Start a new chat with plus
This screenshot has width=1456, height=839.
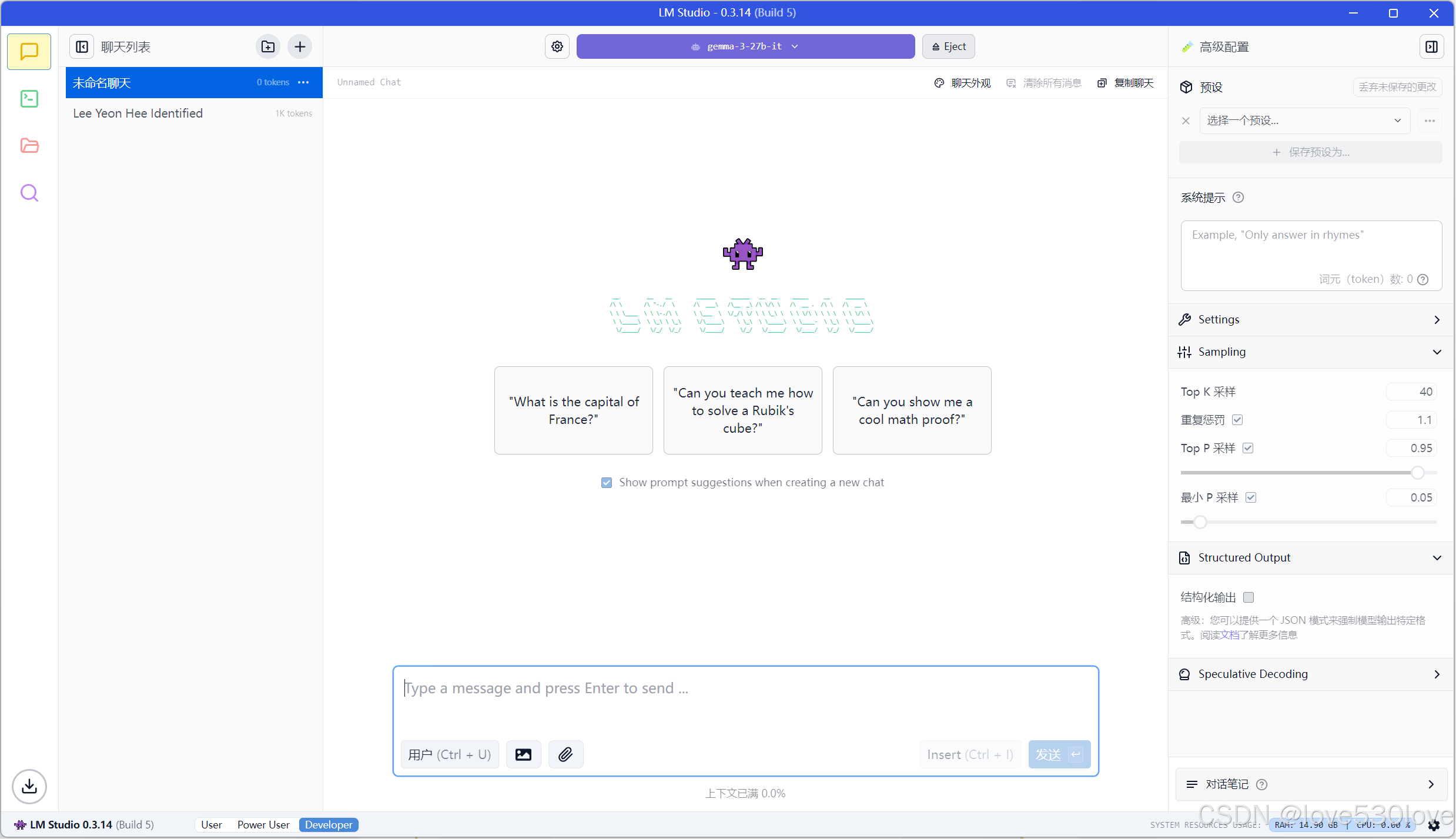[x=300, y=46]
